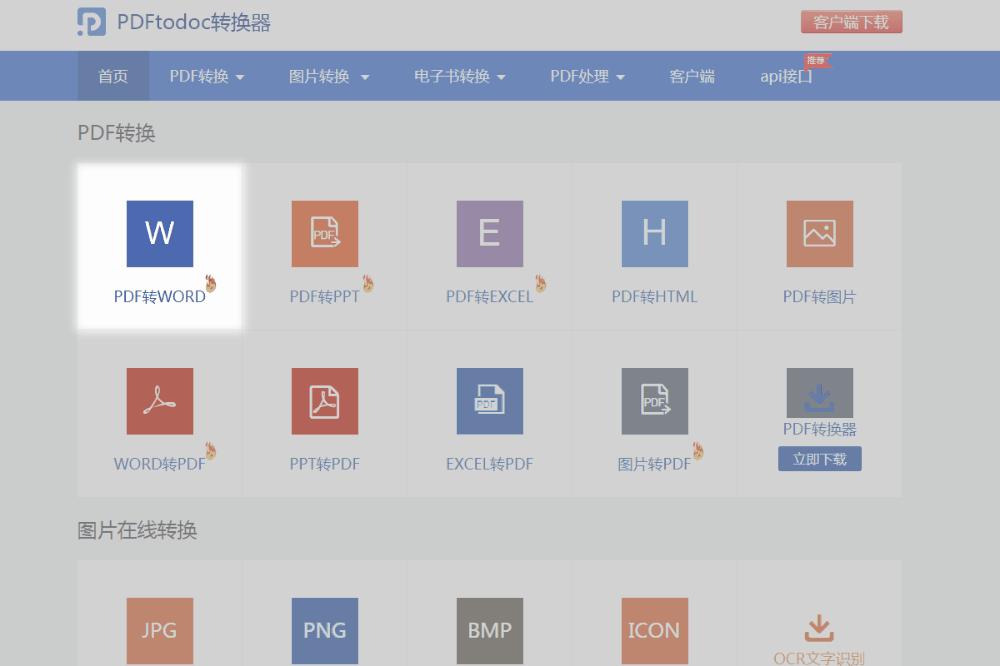This screenshot has height=666, width=1000.
Task: Open the PNG converter icon
Action: pos(324,631)
